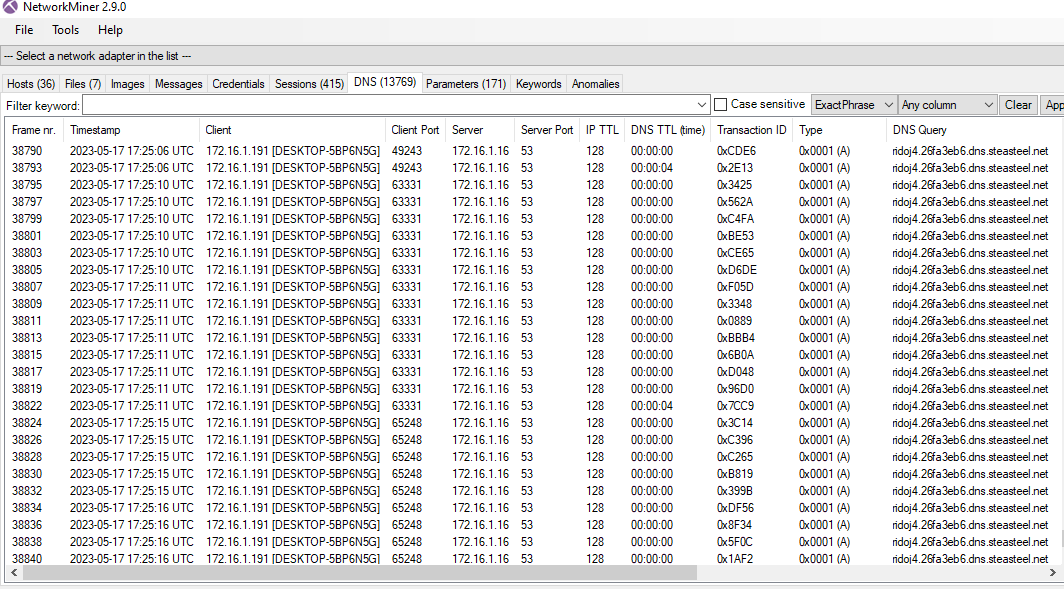Viewport: 1064px width, 589px height.
Task: Click transaction ID 0x3C14 cell
Action: point(734,423)
